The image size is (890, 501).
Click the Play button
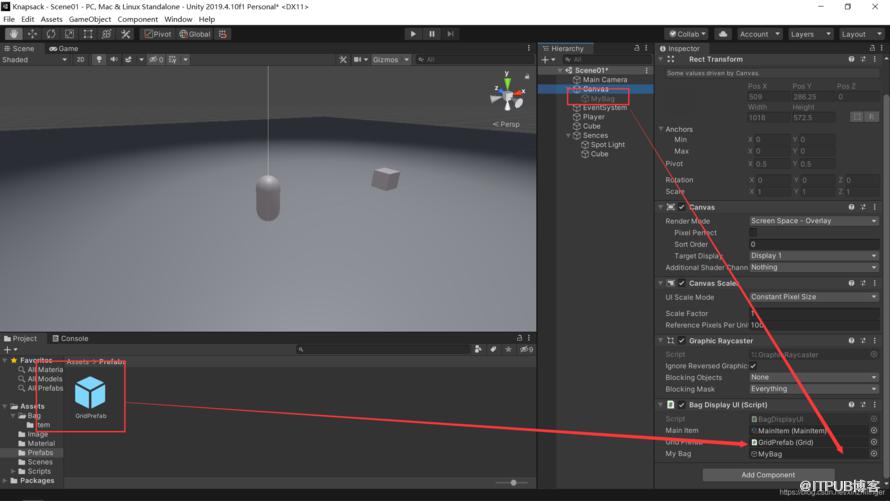413,34
